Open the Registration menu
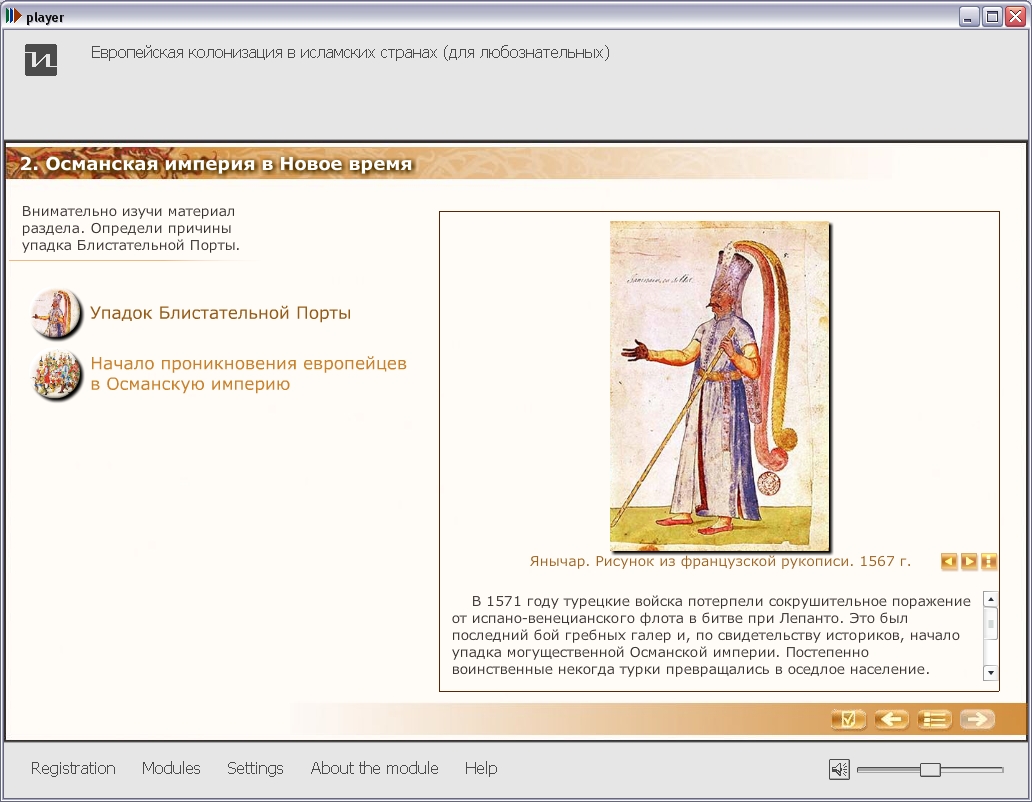The image size is (1032, 802). tap(73, 768)
